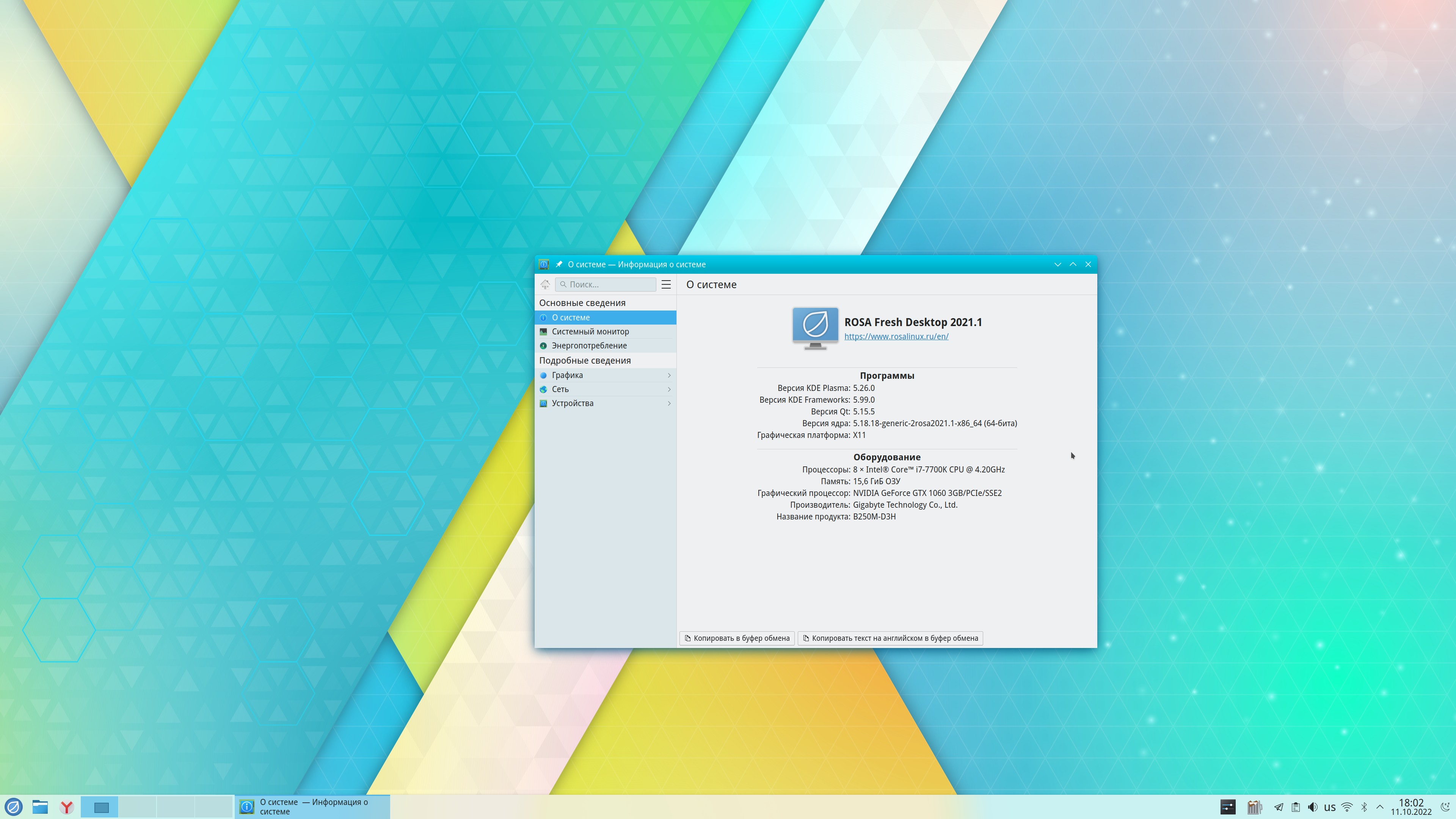Click the Telegram tray icon
The image size is (1456, 819).
(x=1279, y=807)
